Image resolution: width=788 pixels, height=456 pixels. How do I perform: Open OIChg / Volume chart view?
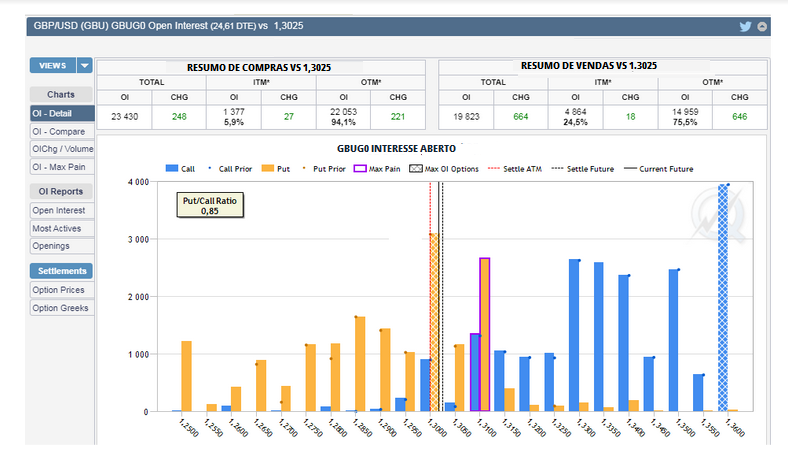(62, 149)
